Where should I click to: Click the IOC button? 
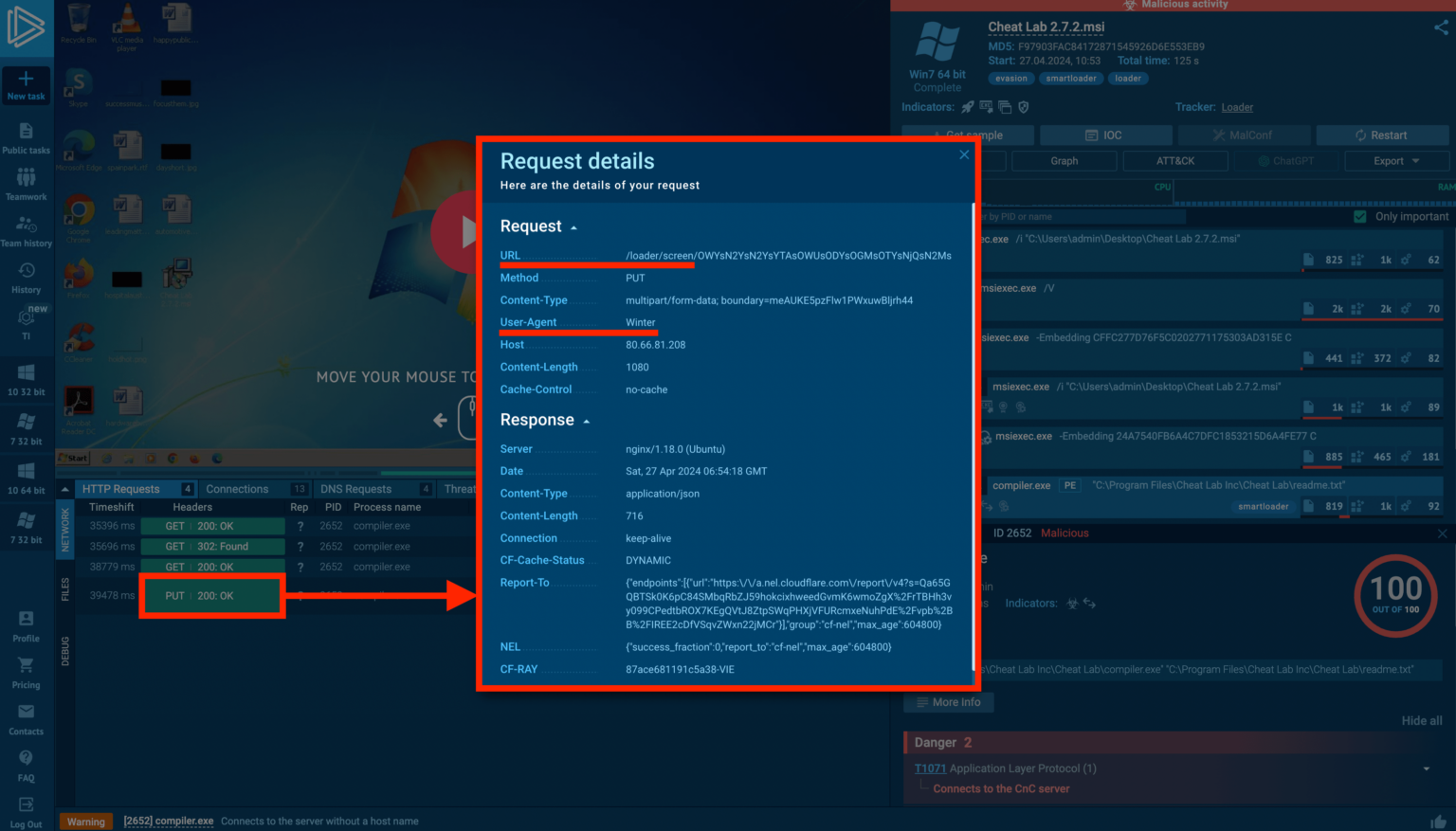(x=1103, y=135)
